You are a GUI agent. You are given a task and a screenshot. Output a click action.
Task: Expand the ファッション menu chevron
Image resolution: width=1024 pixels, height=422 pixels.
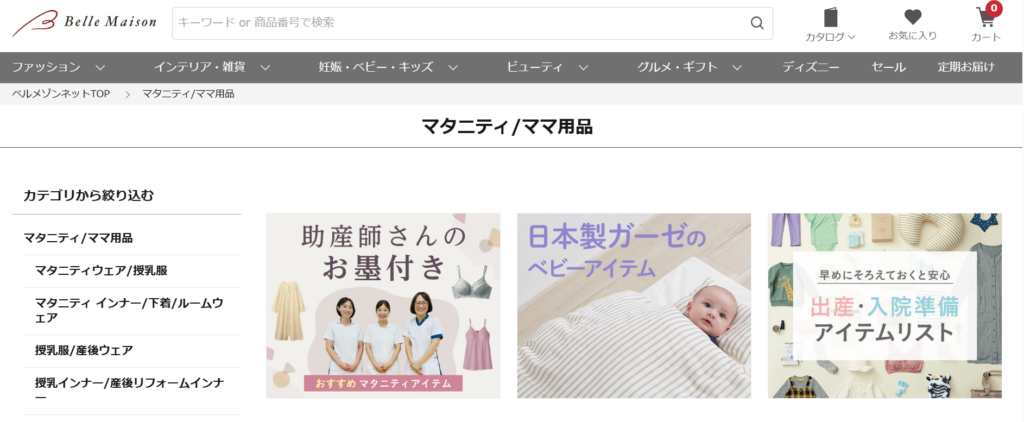100,67
